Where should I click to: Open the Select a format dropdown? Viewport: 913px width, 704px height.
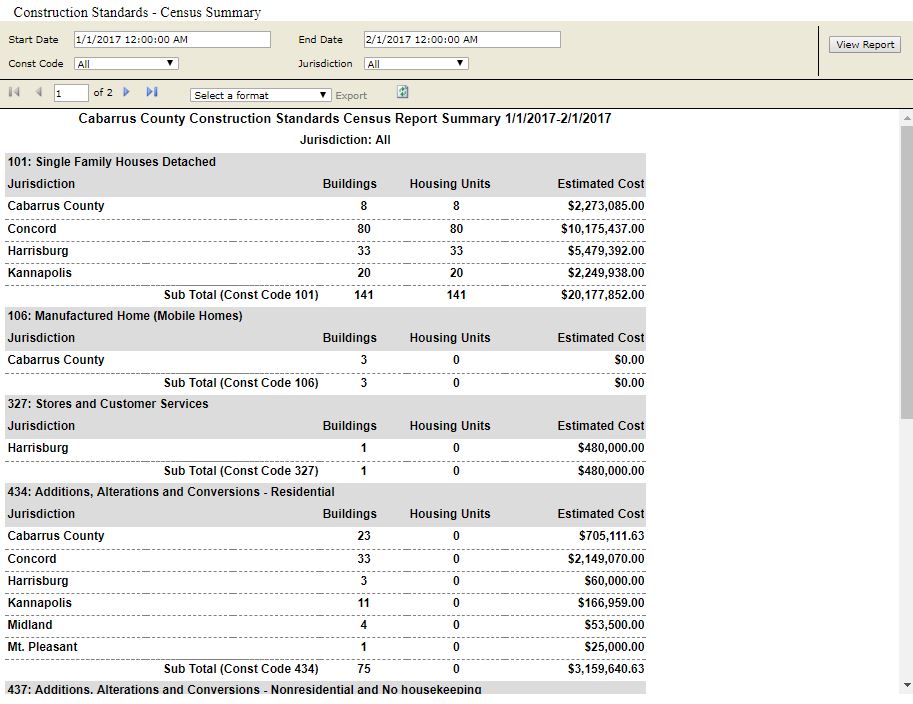(260, 95)
